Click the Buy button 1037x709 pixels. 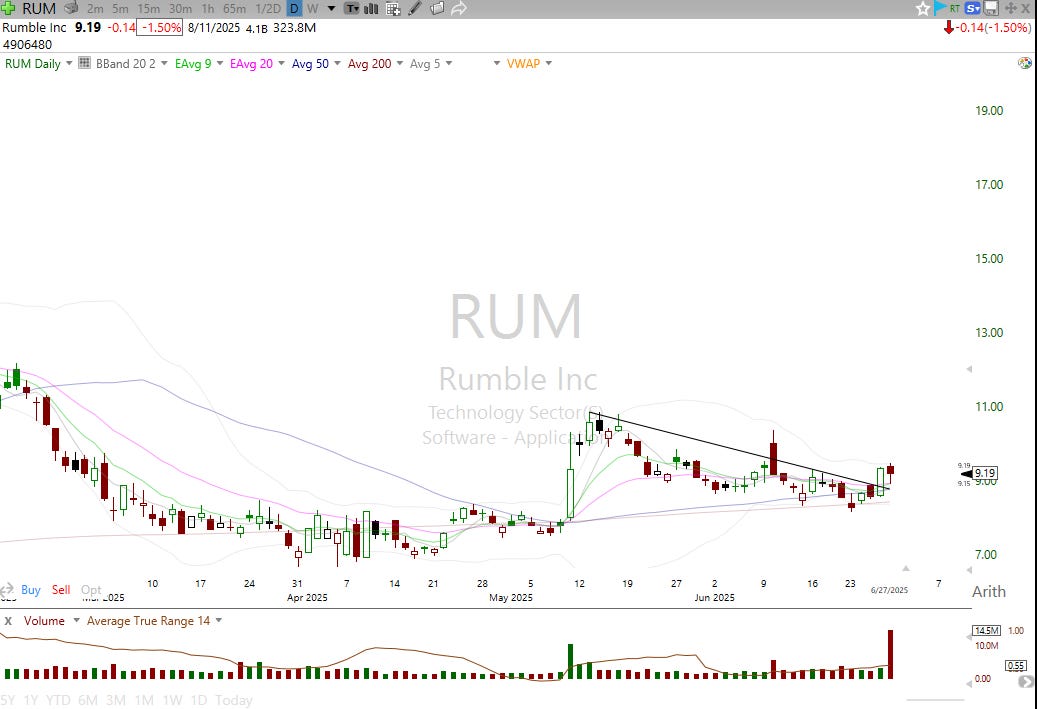(x=30, y=589)
